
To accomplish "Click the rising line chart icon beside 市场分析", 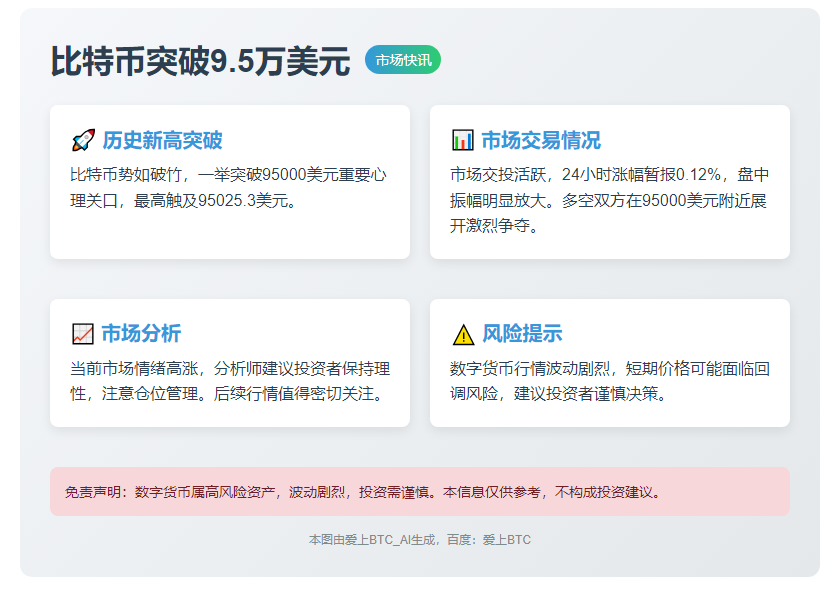I will [x=83, y=334].
